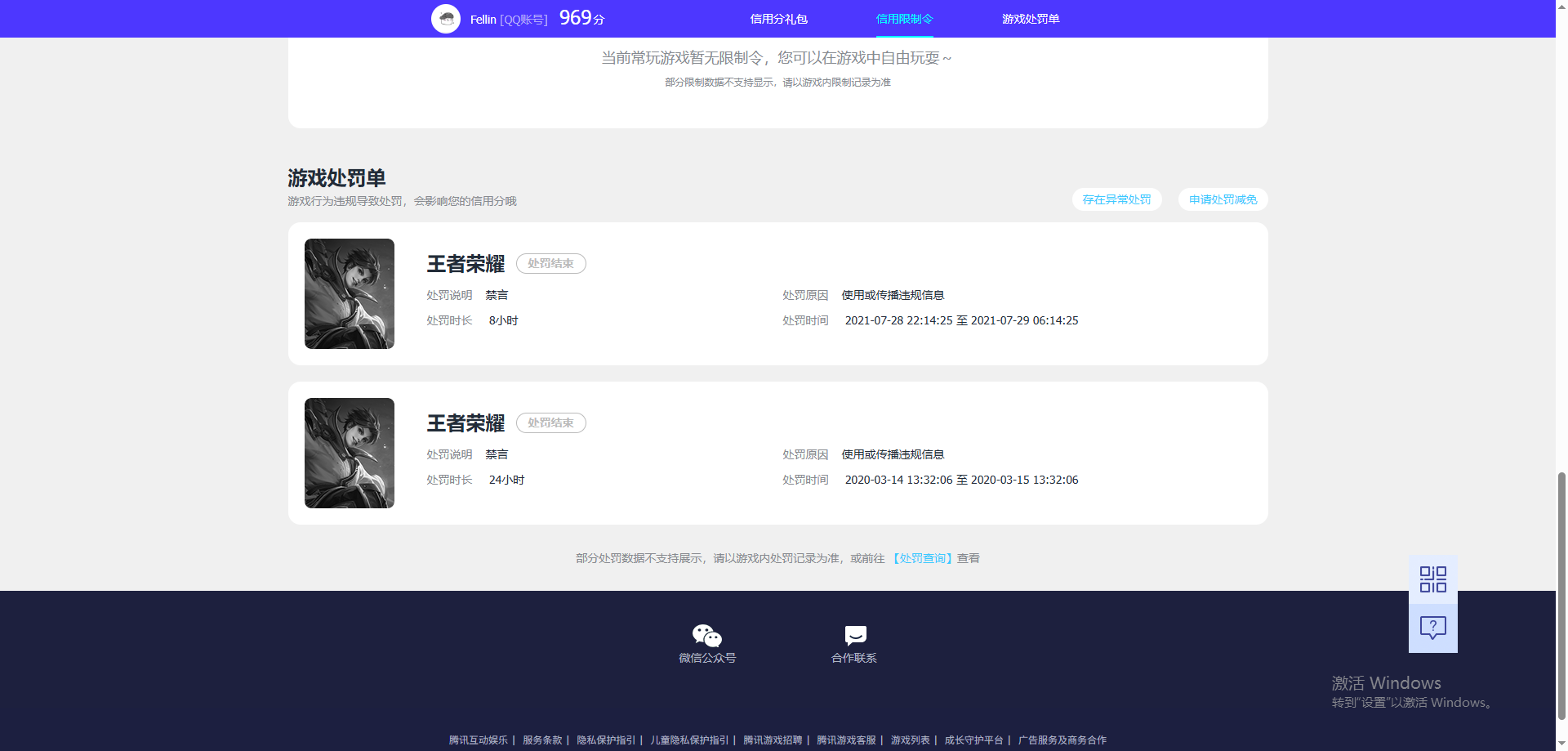
Task: Click the WeChat 微信公众号 icon
Action: click(x=707, y=635)
